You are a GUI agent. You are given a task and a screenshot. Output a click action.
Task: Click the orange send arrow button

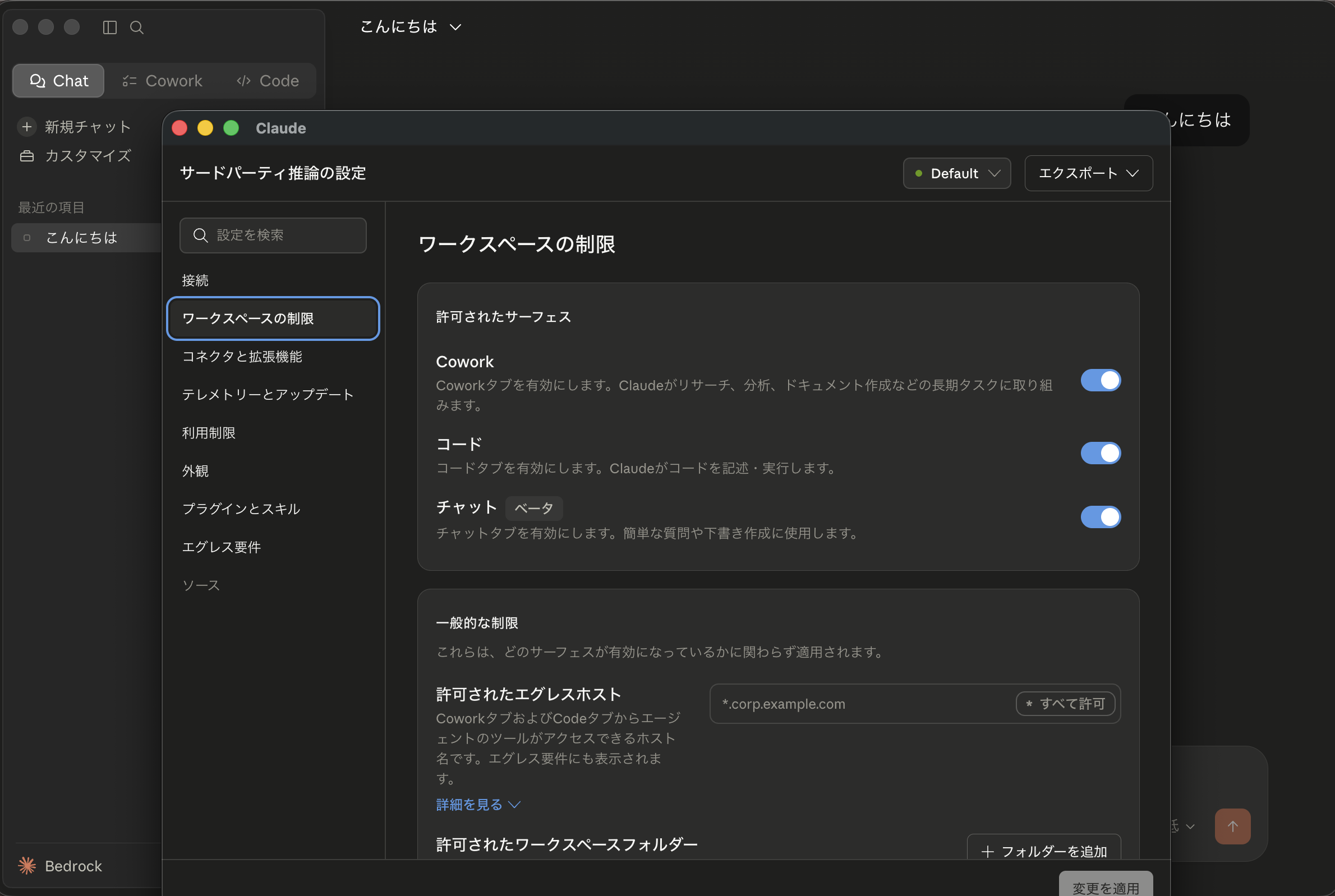tap(1232, 826)
